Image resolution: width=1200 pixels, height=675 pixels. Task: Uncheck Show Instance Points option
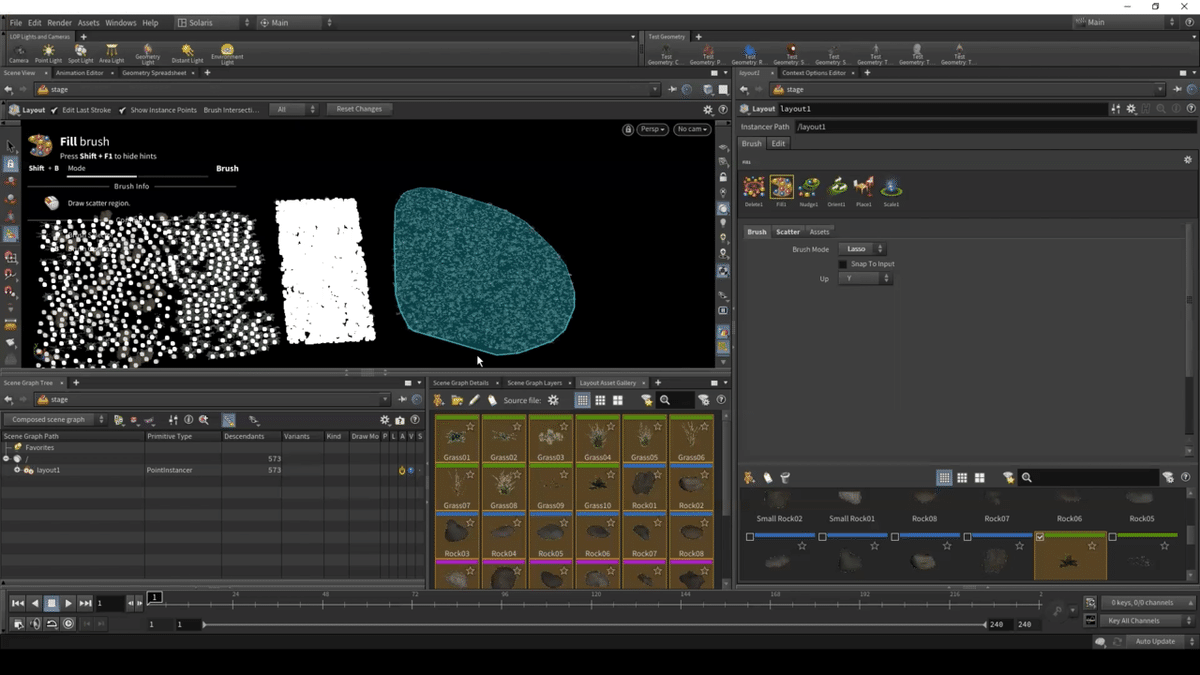tap(122, 110)
